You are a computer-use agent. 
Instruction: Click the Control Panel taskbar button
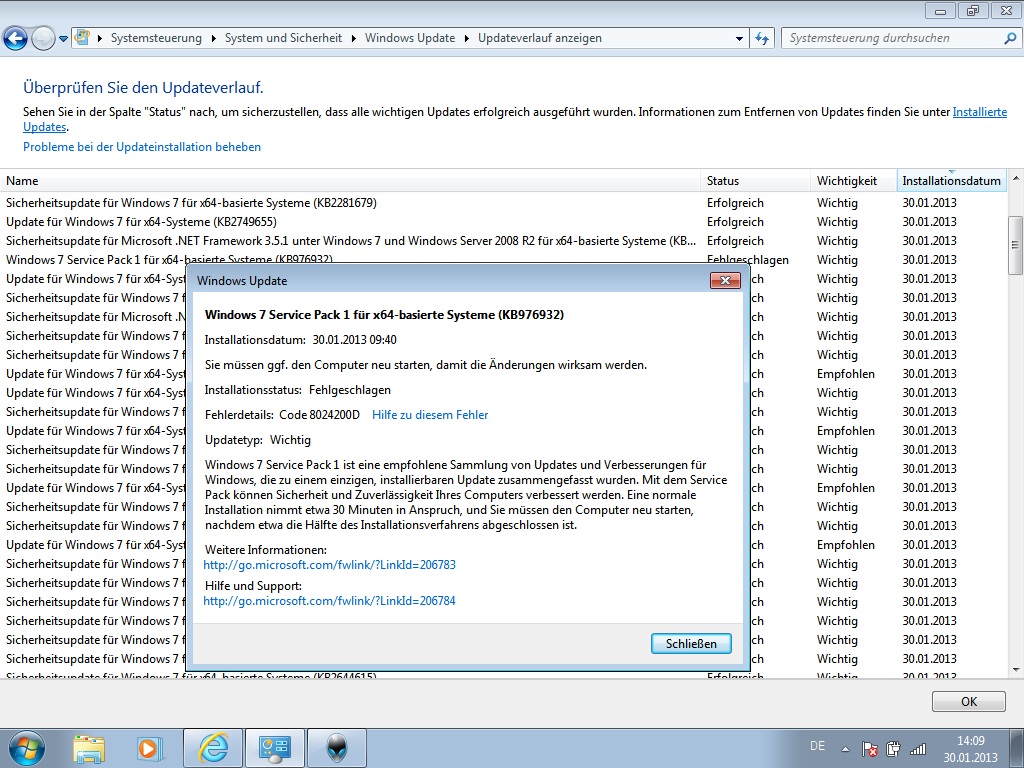275,749
